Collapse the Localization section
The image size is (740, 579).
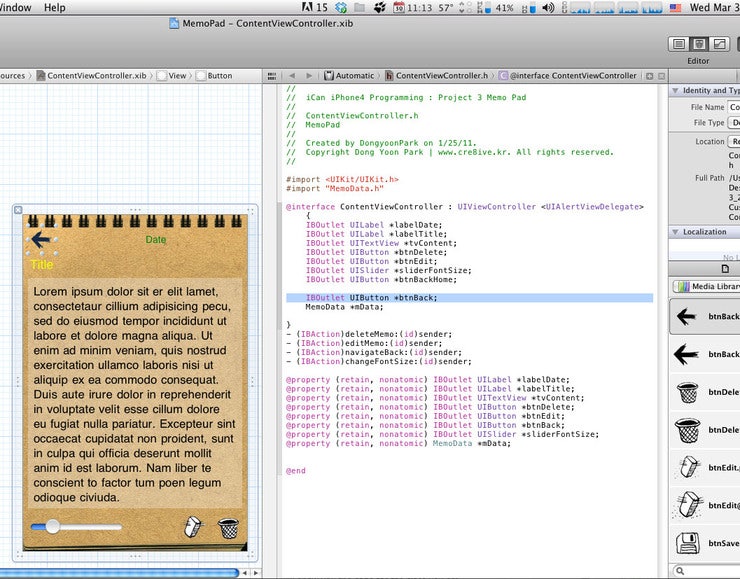[x=675, y=232]
